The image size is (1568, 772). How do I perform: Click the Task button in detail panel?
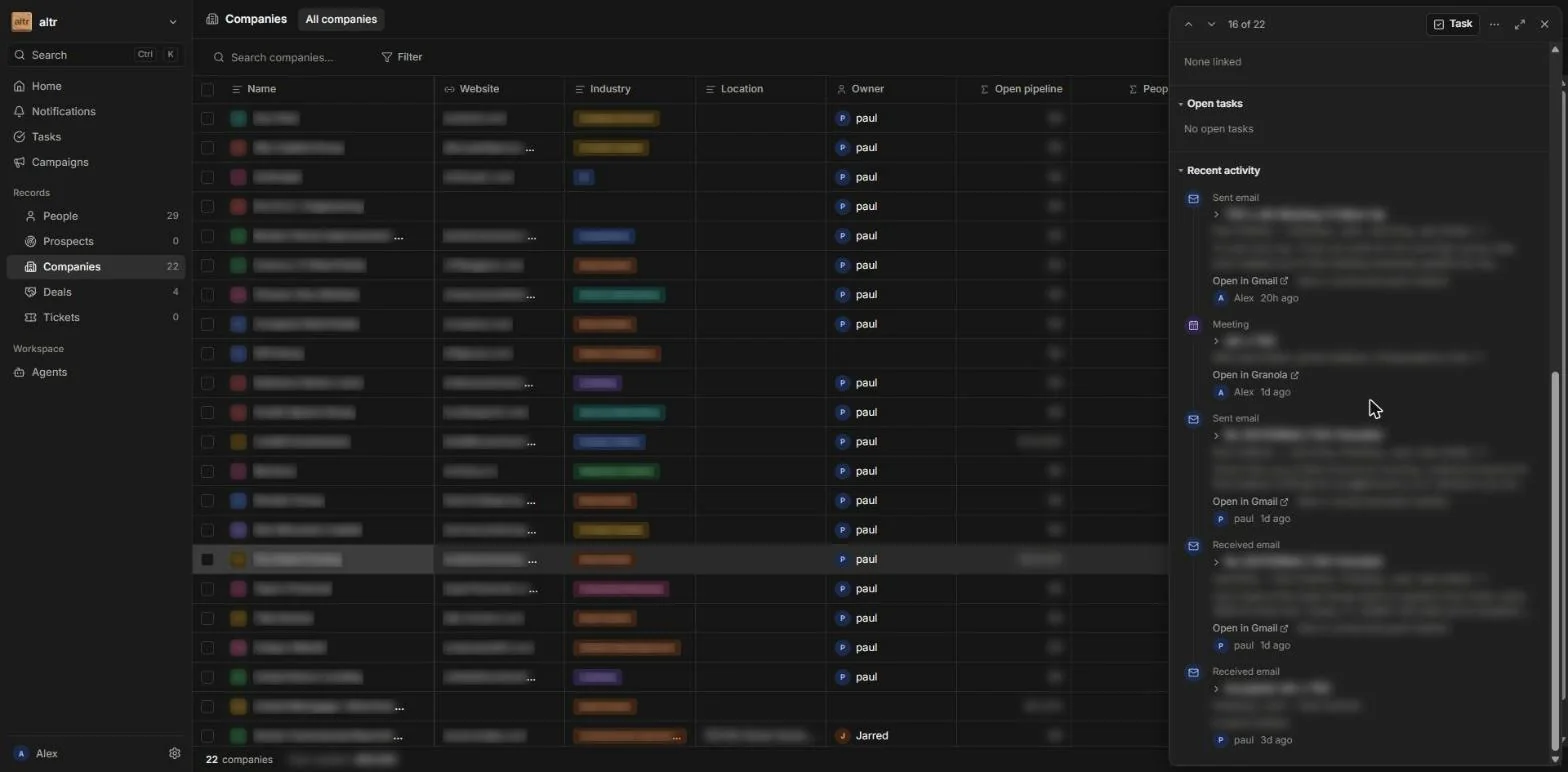[x=1452, y=24]
